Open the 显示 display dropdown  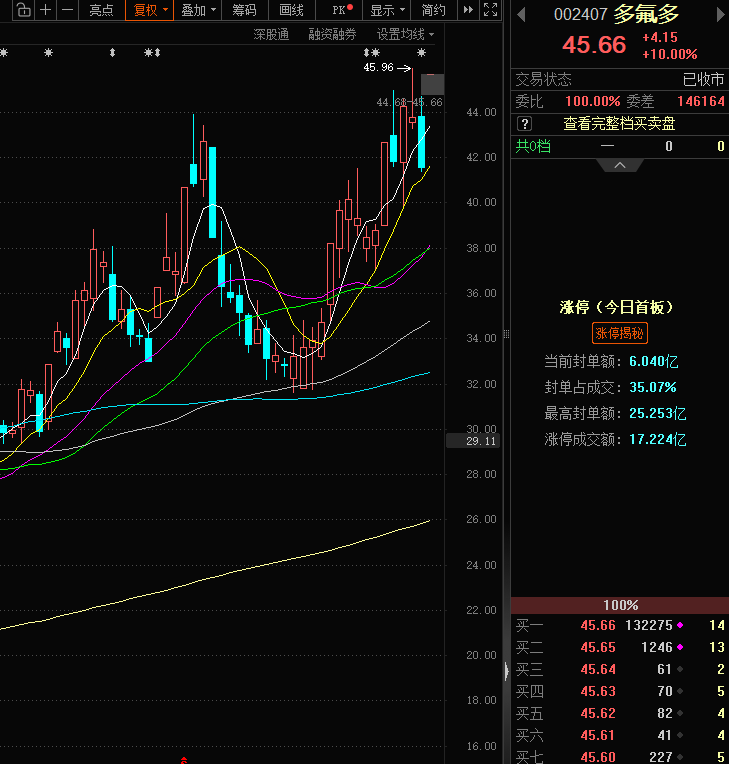[387, 10]
